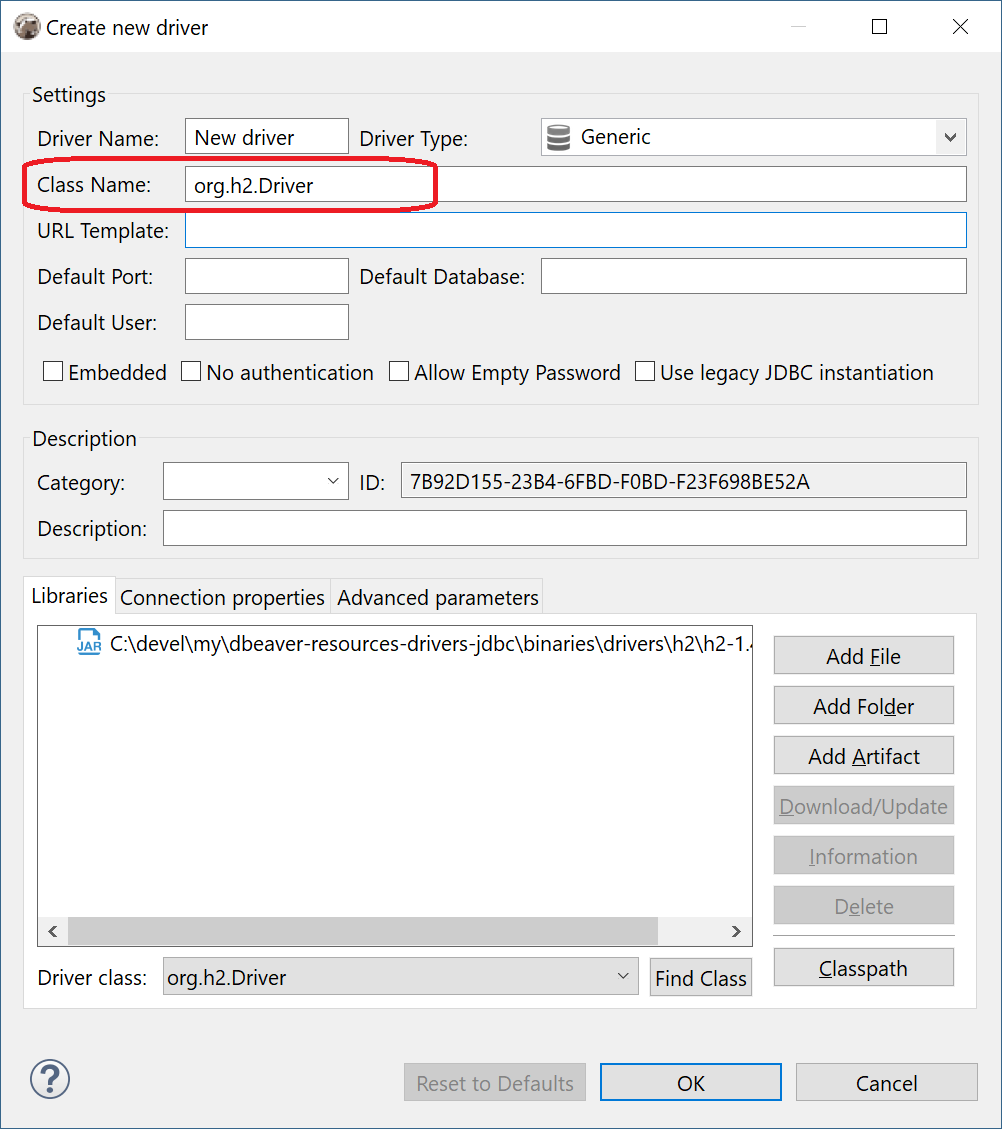Click the application icon in the title bar
Screen dimensions: 1002x1129
(x=26, y=26)
